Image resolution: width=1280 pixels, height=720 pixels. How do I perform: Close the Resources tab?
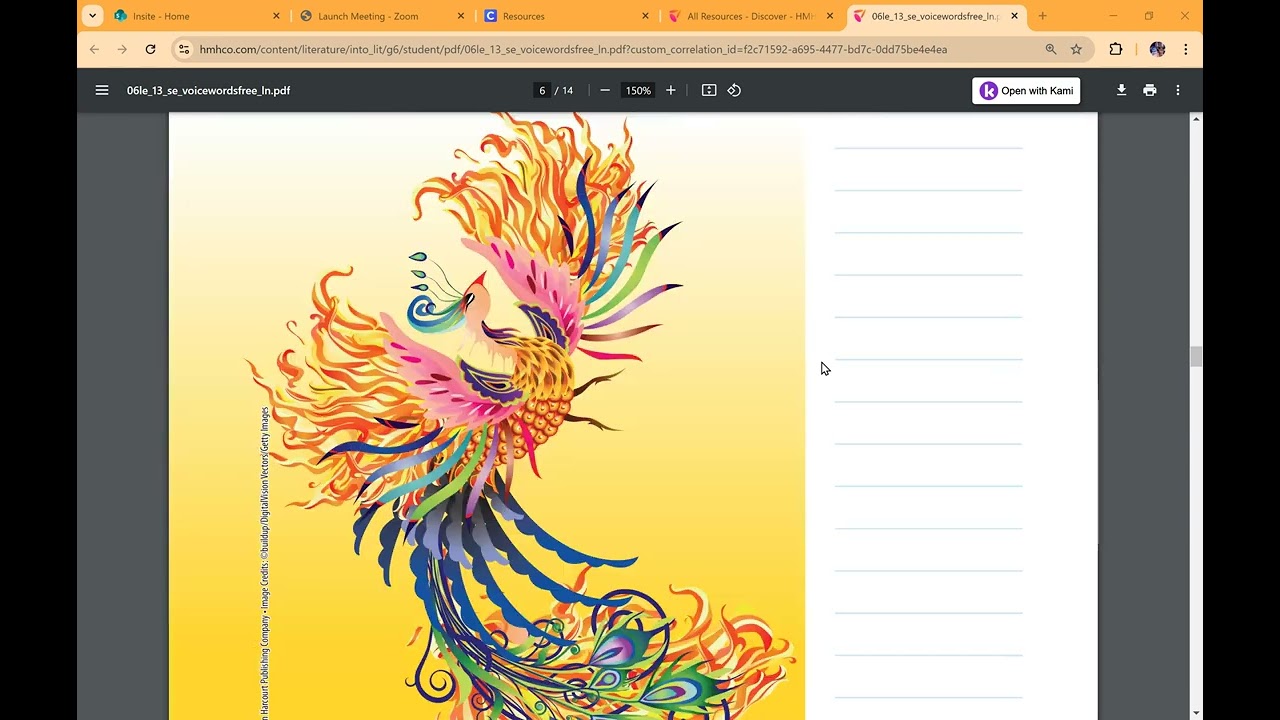(645, 16)
